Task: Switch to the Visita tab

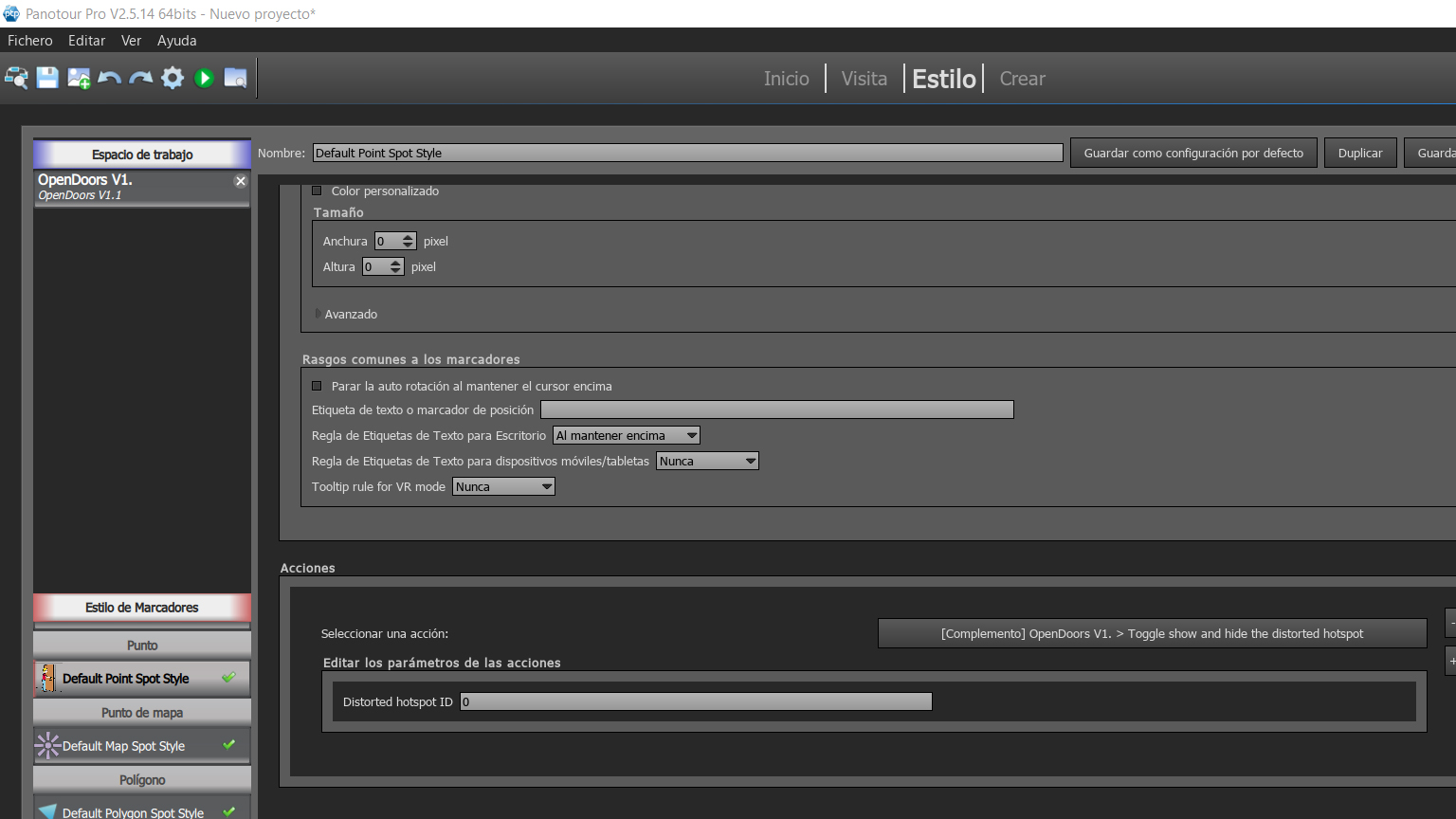Action: (864, 79)
